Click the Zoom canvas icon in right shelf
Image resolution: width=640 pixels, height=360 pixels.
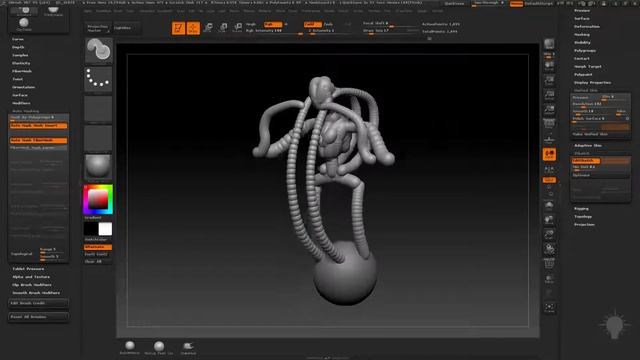[x=549, y=81]
